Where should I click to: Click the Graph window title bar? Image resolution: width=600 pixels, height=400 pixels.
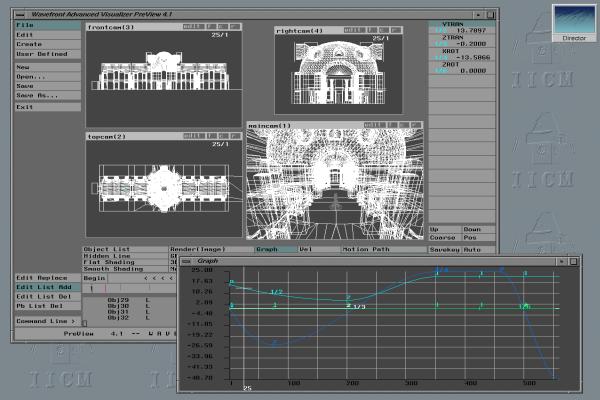click(375, 261)
